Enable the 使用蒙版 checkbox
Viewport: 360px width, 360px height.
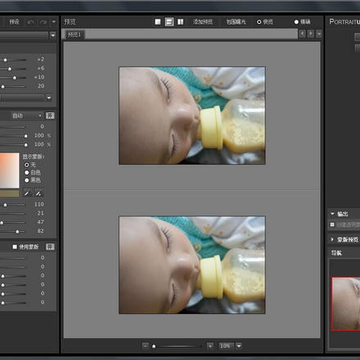15,247
